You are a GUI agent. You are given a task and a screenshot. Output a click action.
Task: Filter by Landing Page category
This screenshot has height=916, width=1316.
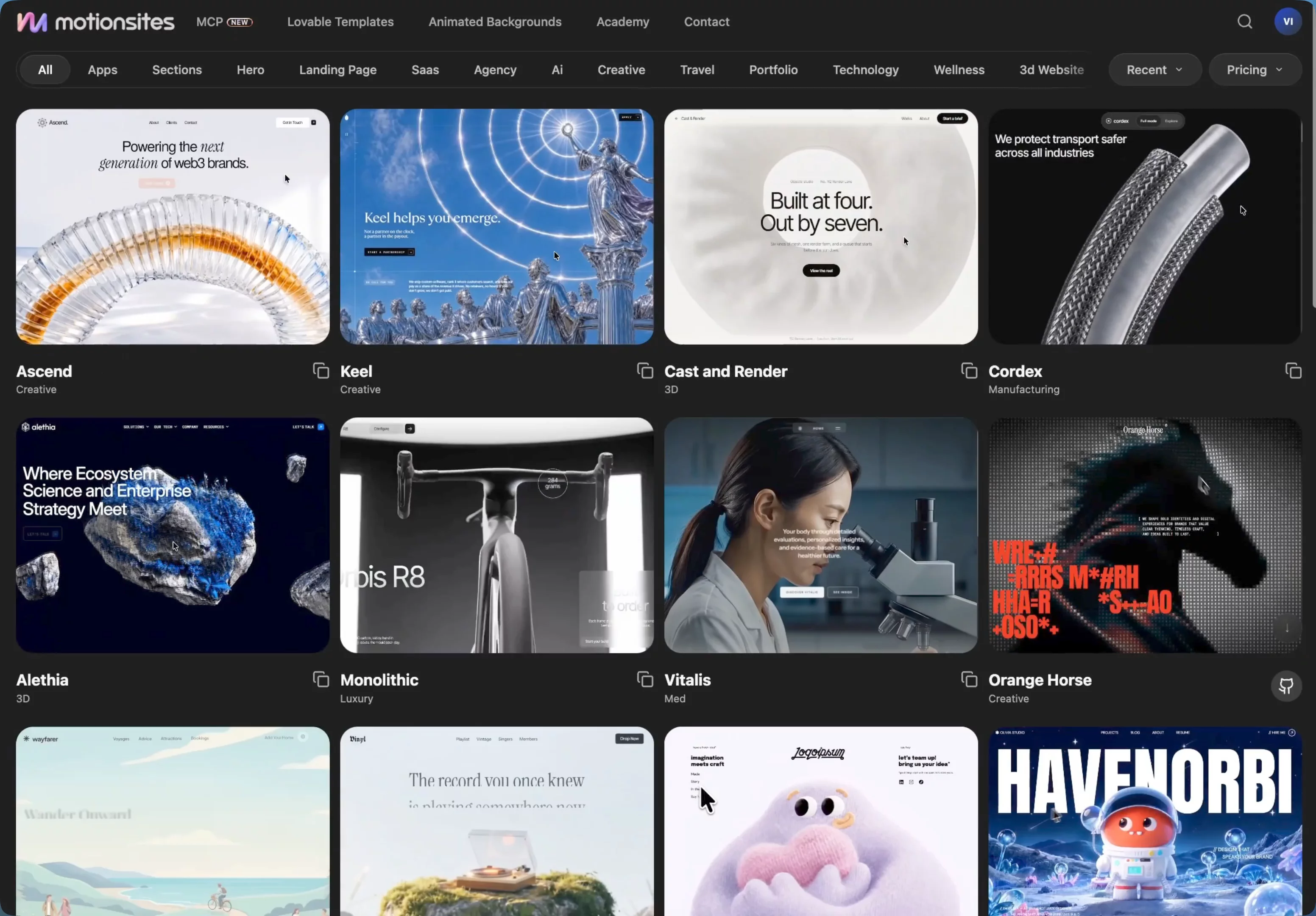coord(337,70)
